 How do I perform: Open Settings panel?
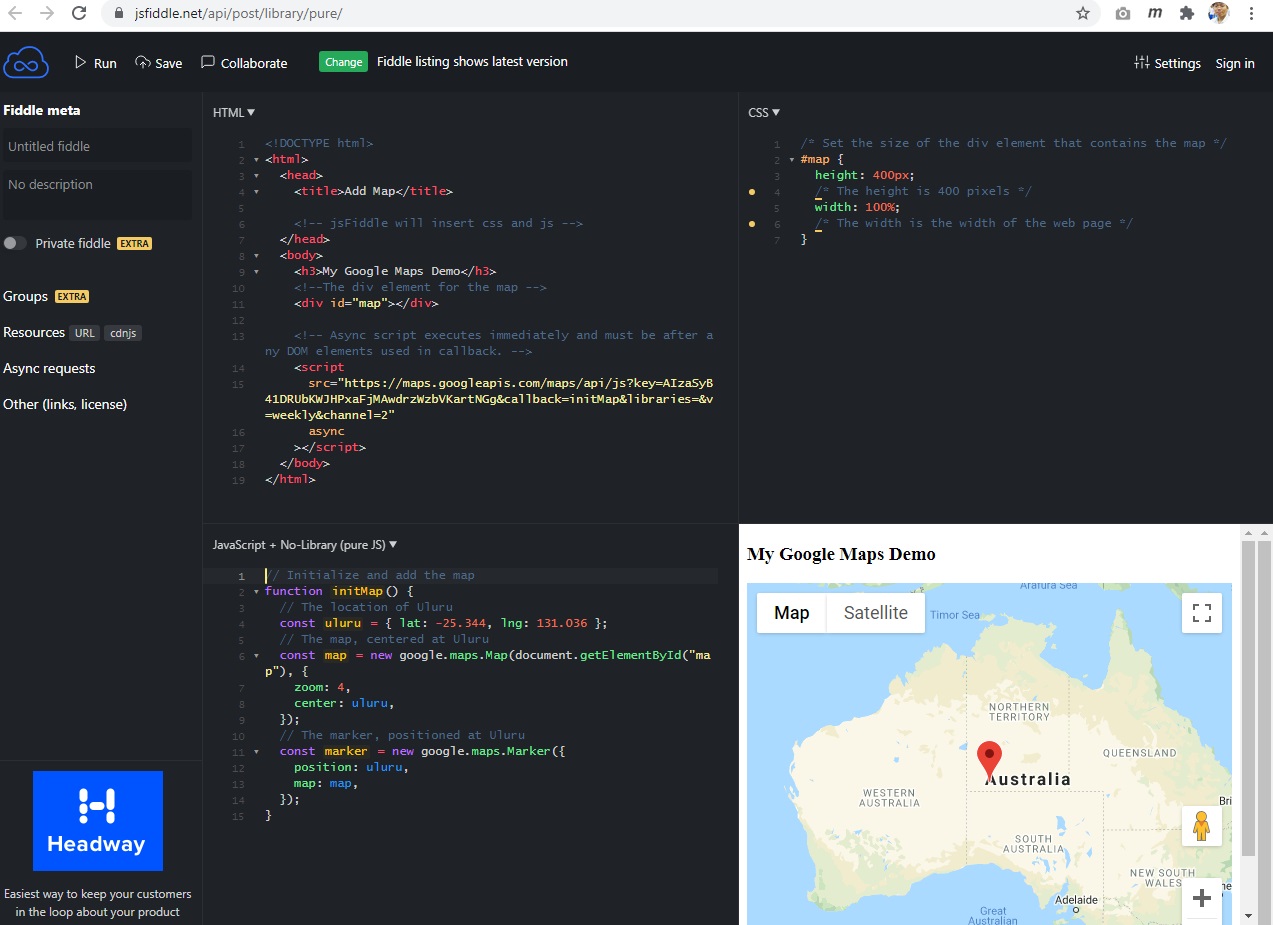1167,63
